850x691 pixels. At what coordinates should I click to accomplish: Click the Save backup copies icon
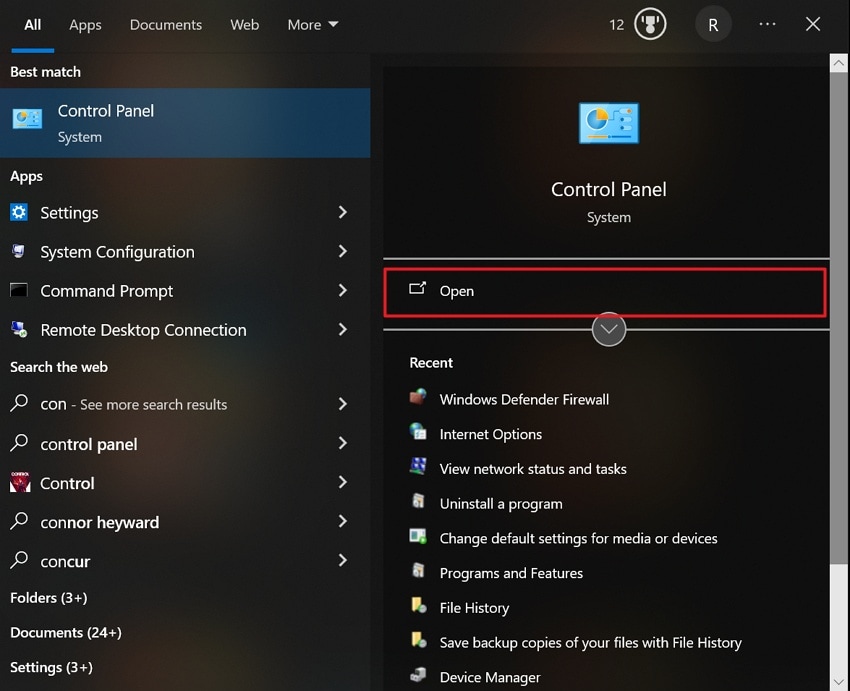418,640
